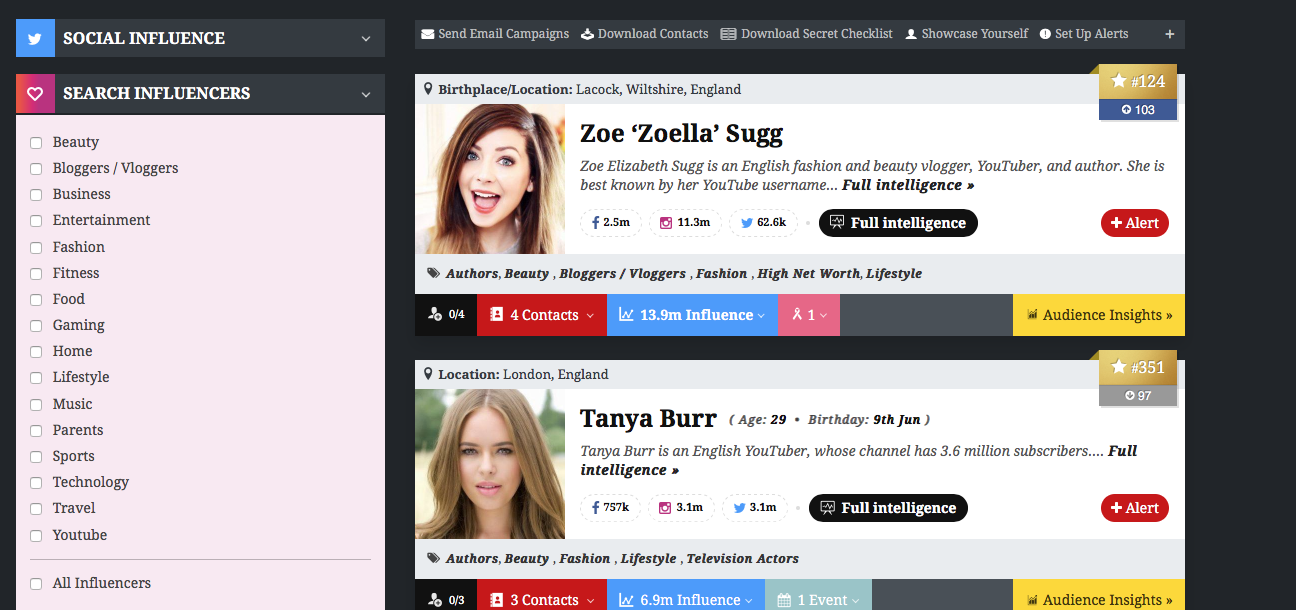Enable the Business filter checkbox
Viewport: 1296px width, 610px height.
click(x=36, y=195)
